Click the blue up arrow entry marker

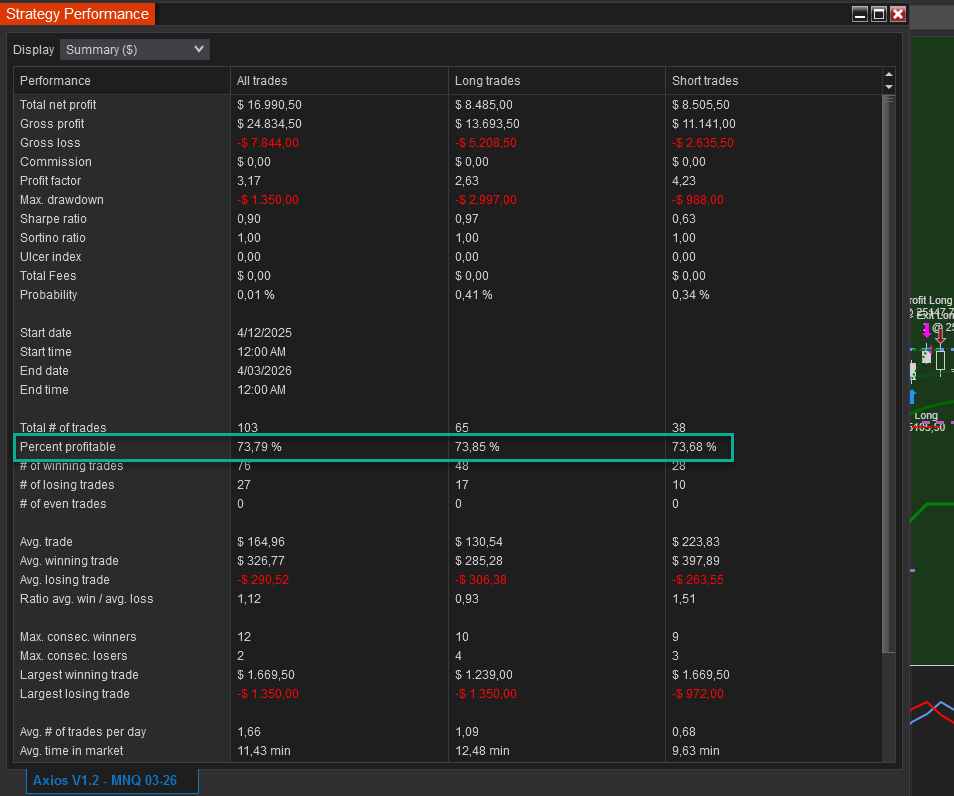(914, 397)
